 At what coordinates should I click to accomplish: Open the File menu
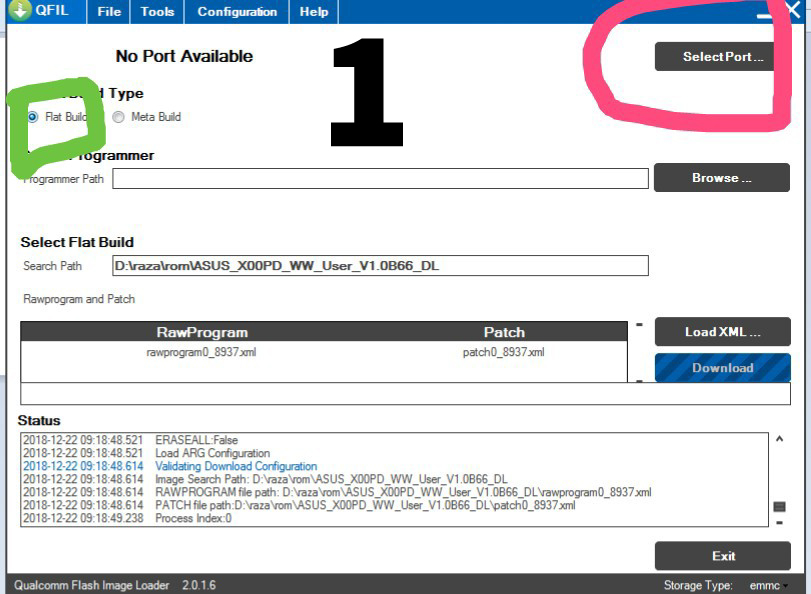pos(109,11)
